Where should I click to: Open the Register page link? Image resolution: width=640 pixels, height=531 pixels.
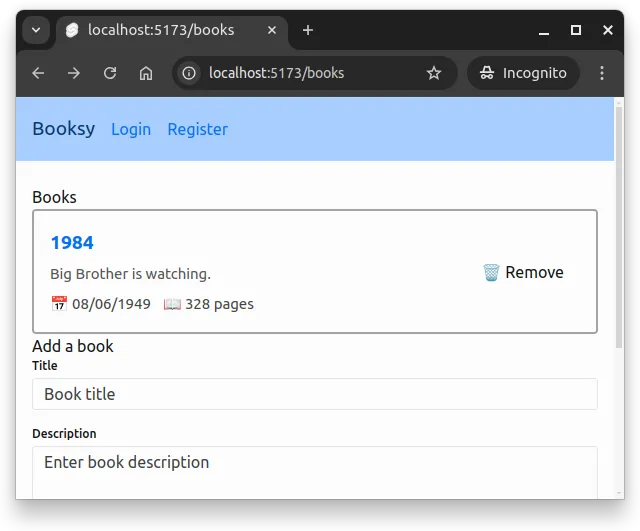pyautogui.click(x=197, y=129)
